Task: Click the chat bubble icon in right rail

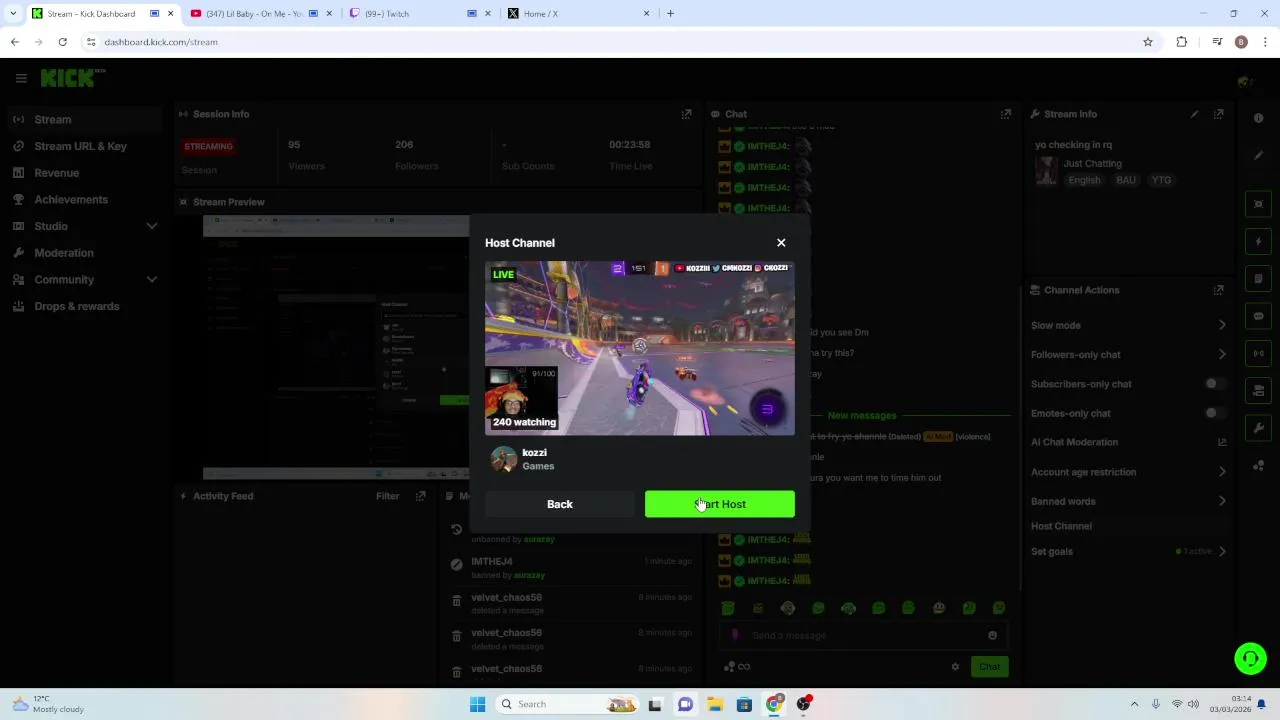Action: point(1258,316)
